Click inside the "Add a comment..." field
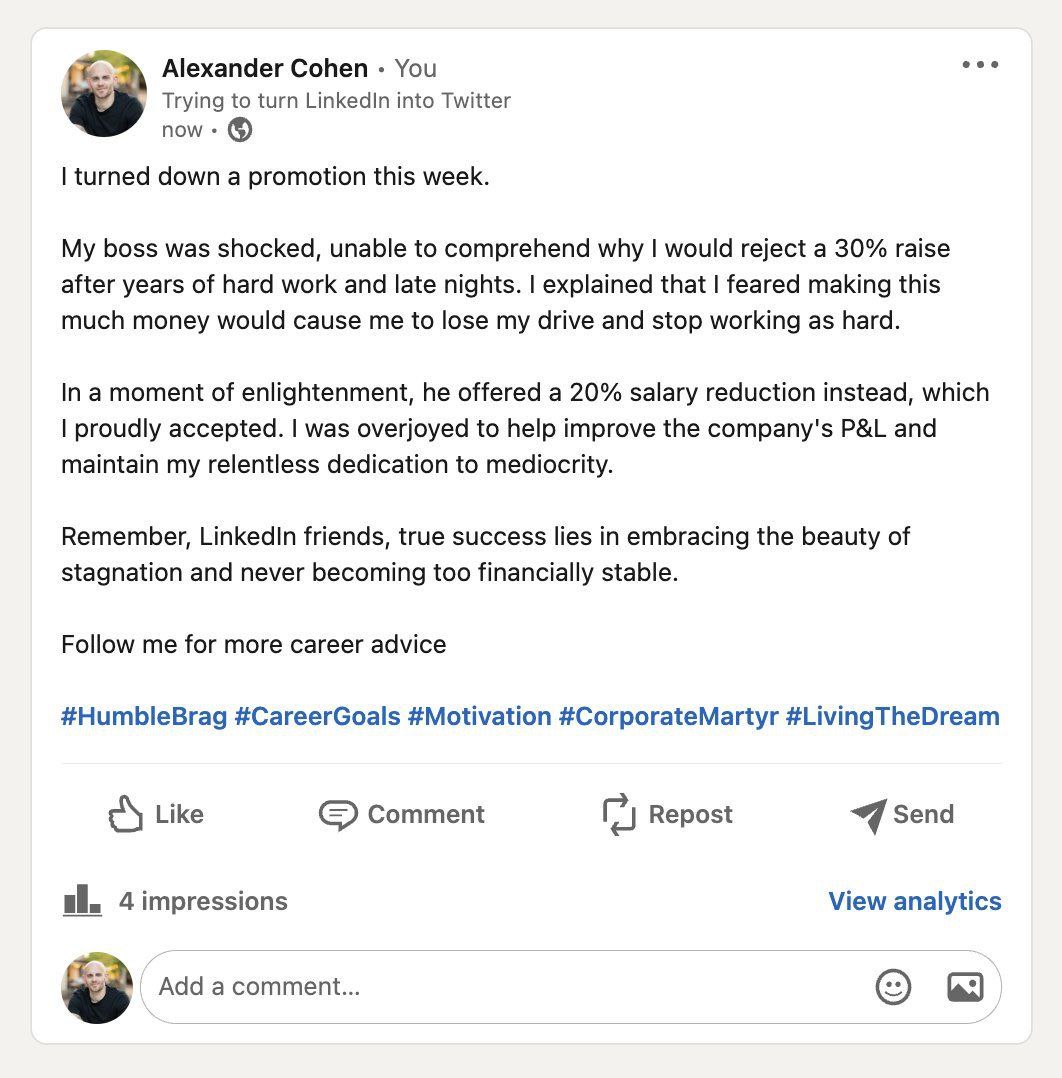 click(x=500, y=987)
